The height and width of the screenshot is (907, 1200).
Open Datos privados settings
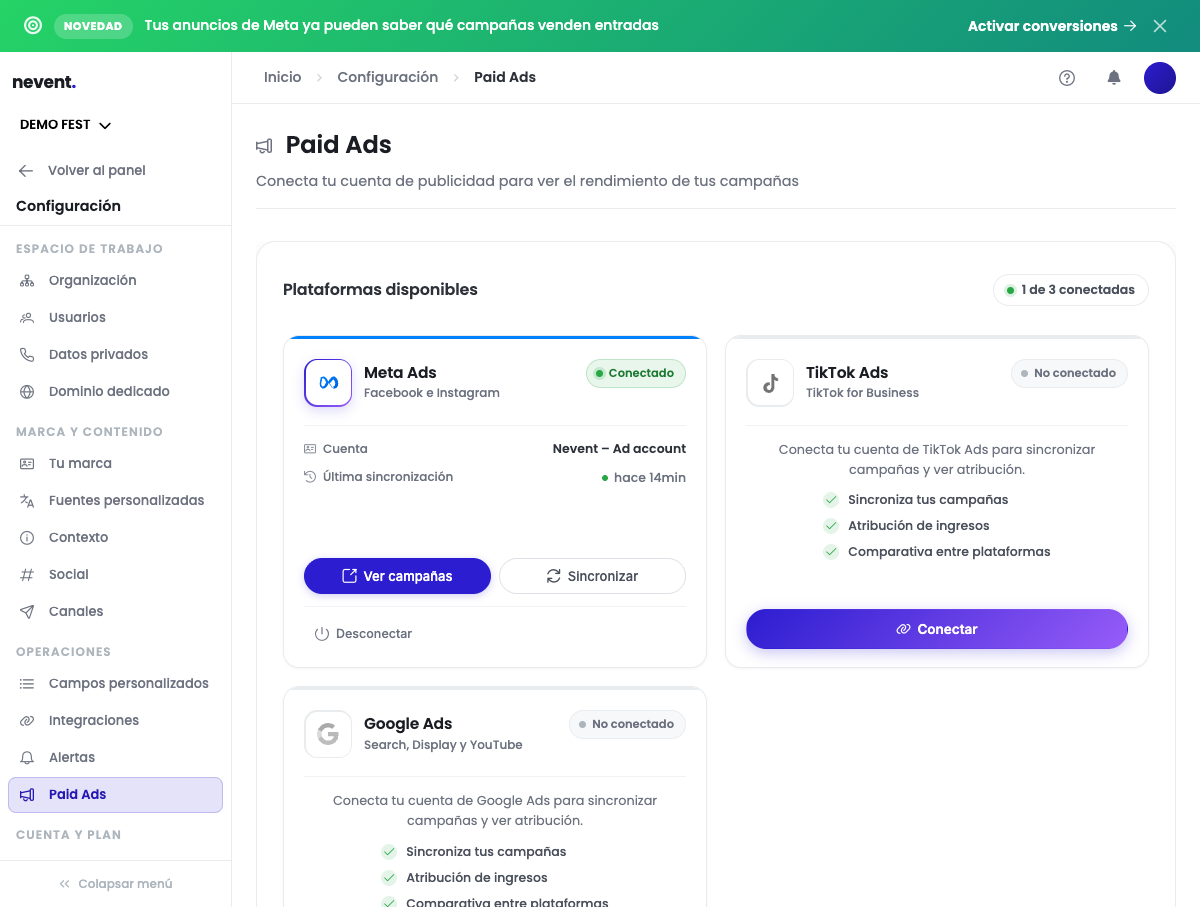tap(115, 355)
